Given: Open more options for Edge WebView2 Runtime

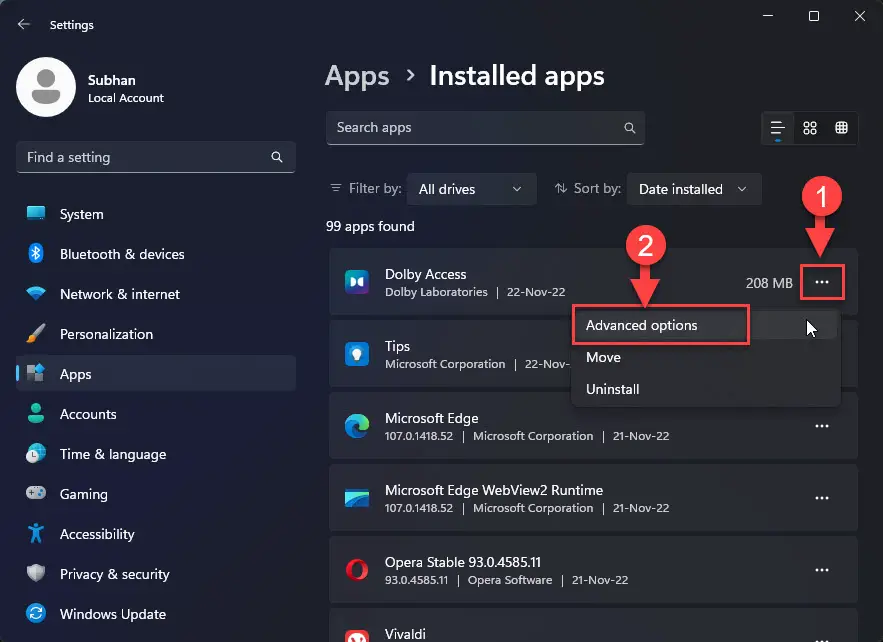Looking at the screenshot, I should point(822,498).
